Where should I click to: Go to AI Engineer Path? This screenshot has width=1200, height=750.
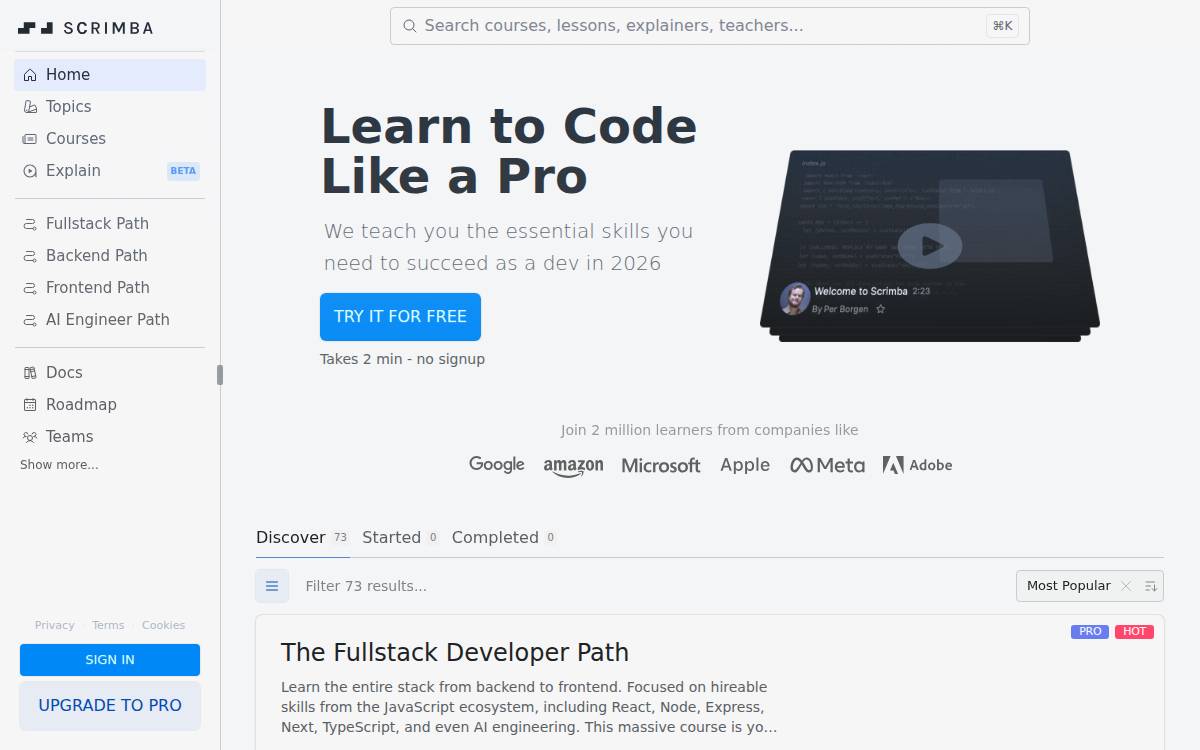pyautogui.click(x=110, y=320)
